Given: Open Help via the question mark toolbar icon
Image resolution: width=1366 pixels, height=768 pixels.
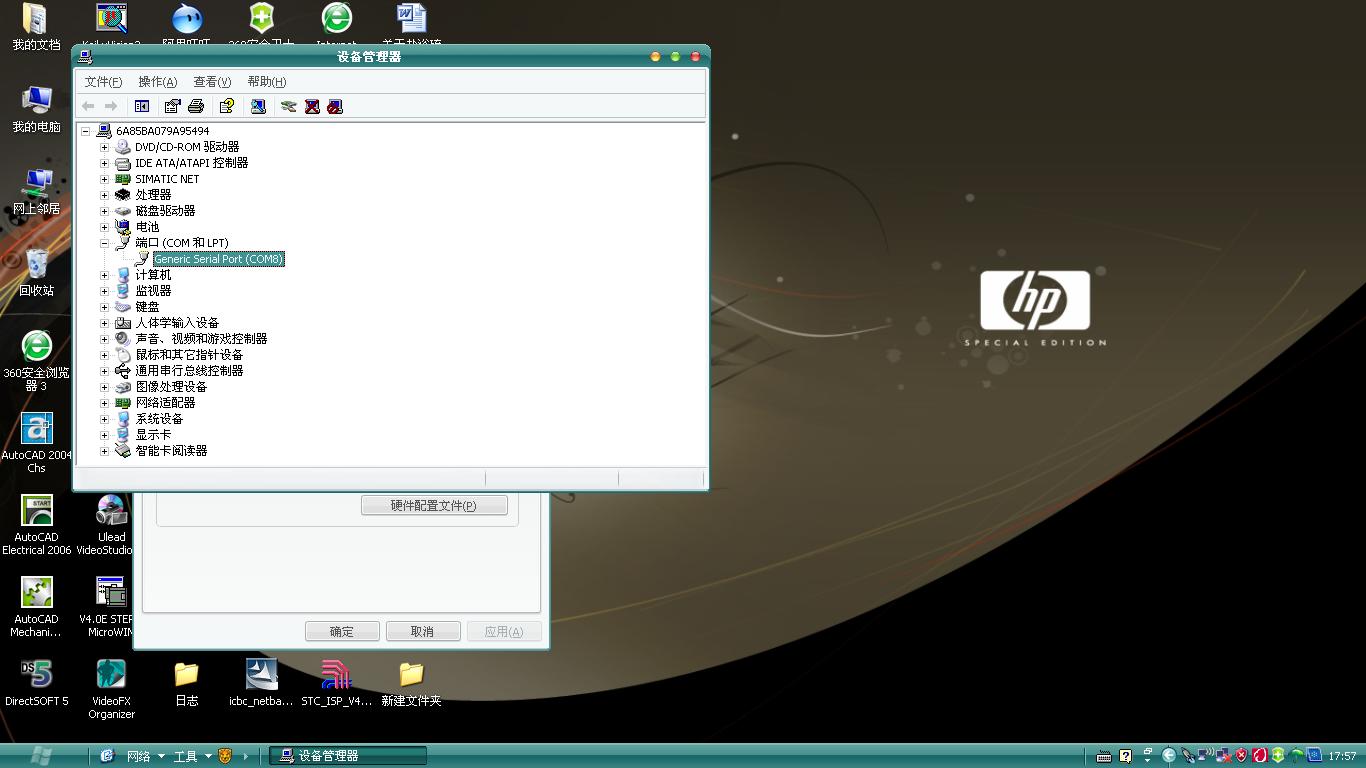Looking at the screenshot, I should pos(227,106).
